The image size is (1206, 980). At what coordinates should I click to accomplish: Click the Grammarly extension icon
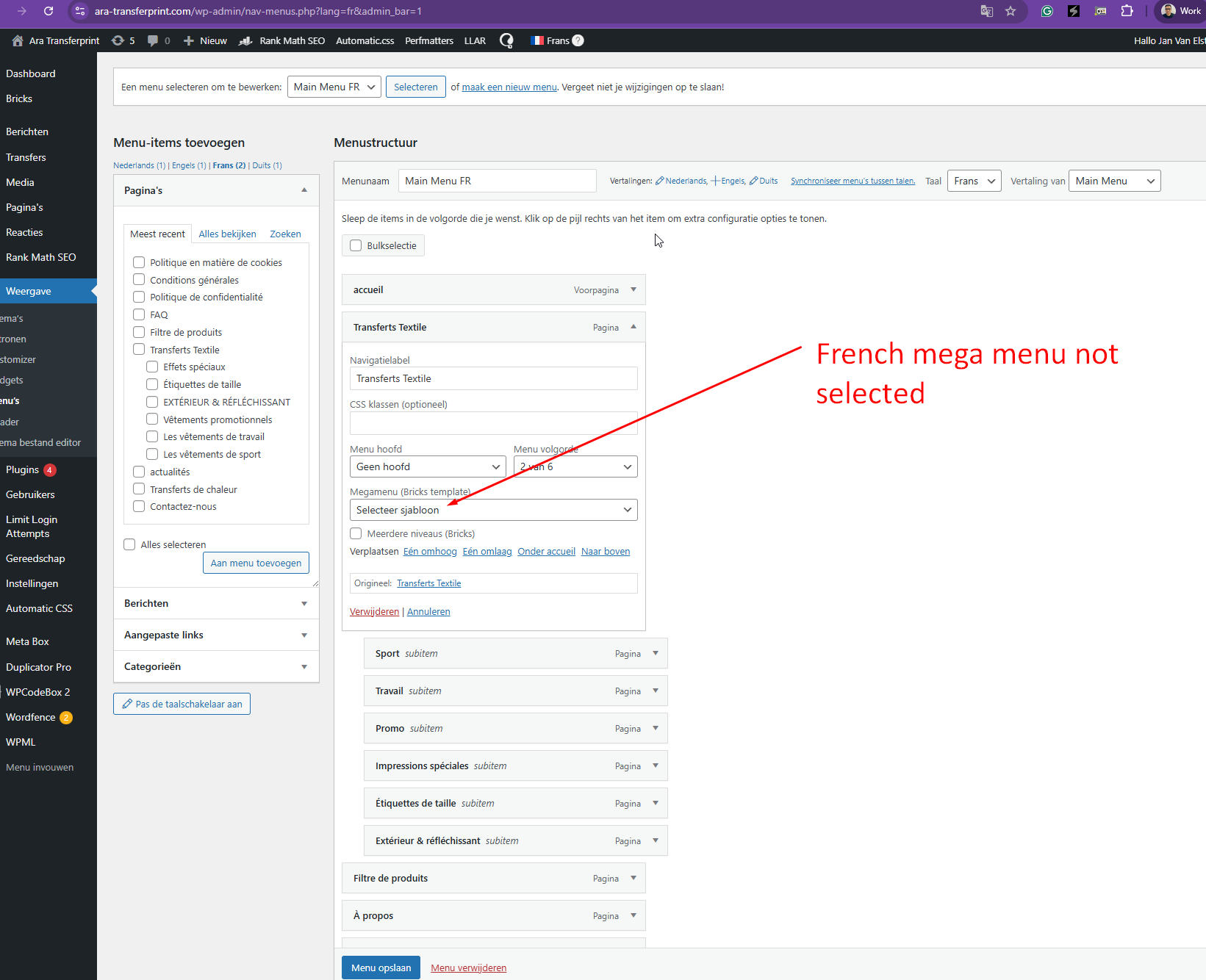[x=1047, y=11]
